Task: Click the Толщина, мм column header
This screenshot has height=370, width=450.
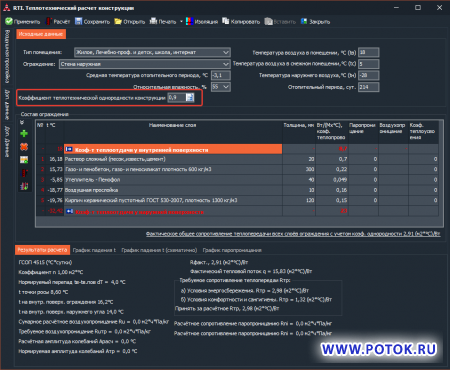Action: click(x=299, y=132)
